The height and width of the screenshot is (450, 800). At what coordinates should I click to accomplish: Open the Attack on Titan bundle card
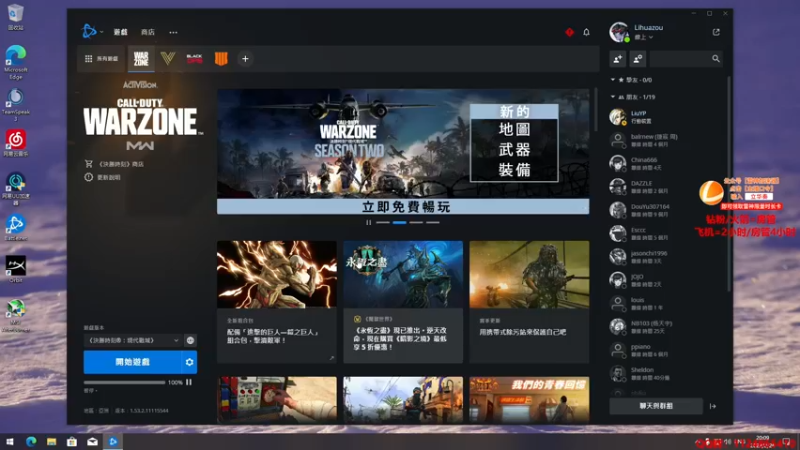pos(277,302)
